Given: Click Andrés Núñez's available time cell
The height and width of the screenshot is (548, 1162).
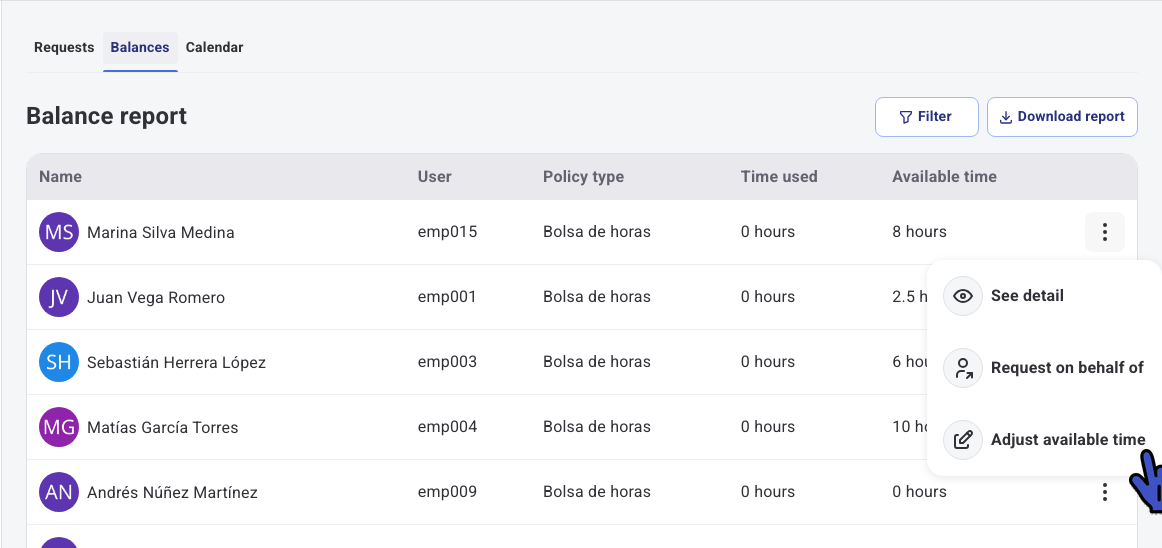Looking at the screenshot, I should (x=920, y=492).
